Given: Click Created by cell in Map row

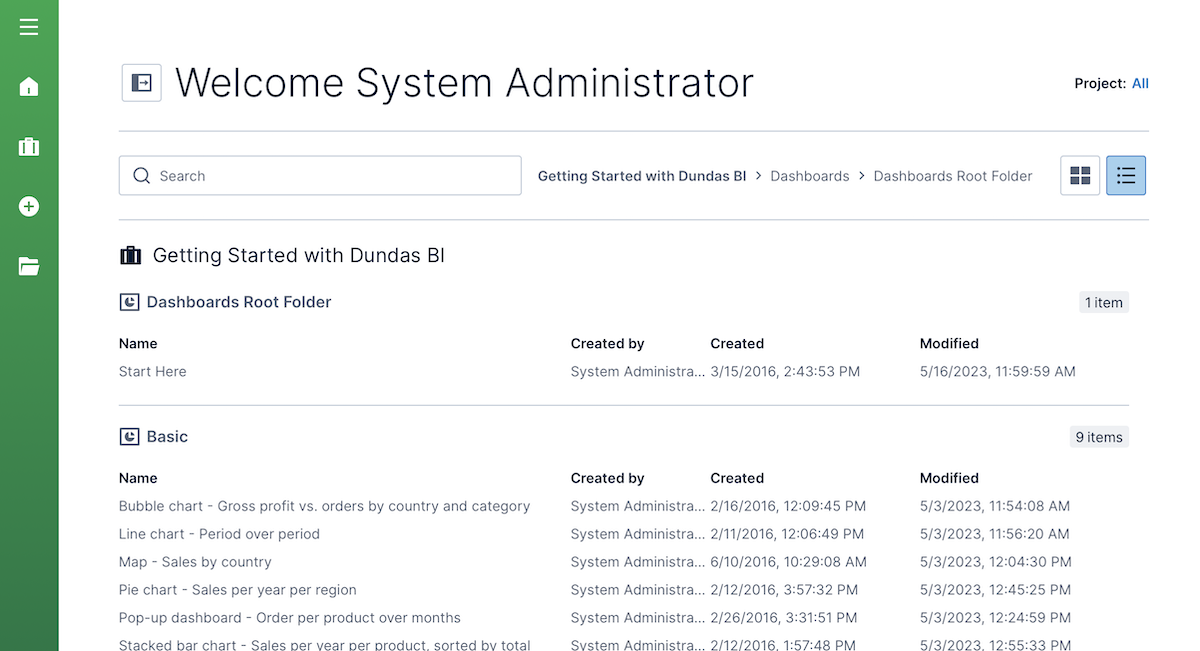Looking at the screenshot, I should (x=638, y=562).
